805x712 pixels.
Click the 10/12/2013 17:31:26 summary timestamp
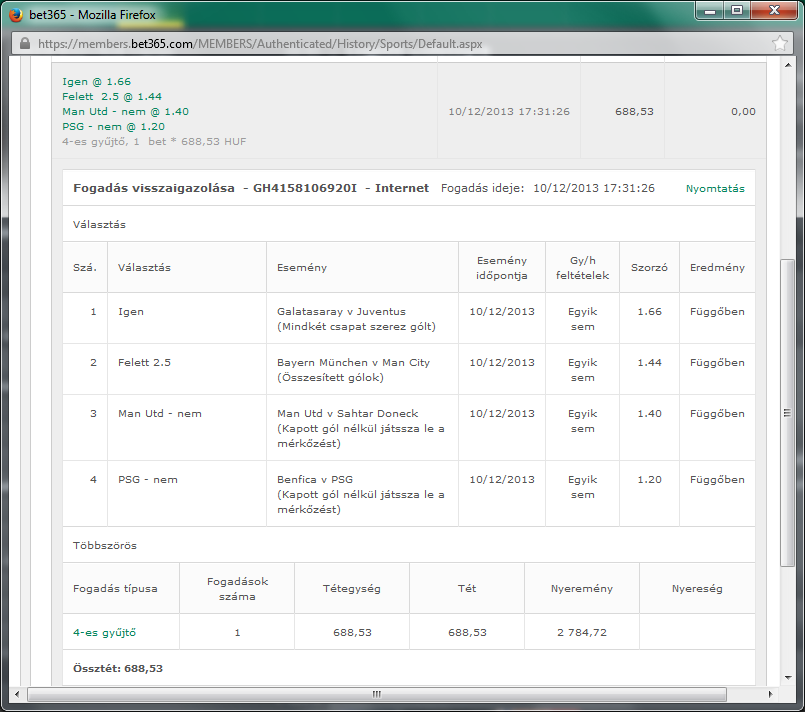coord(509,111)
